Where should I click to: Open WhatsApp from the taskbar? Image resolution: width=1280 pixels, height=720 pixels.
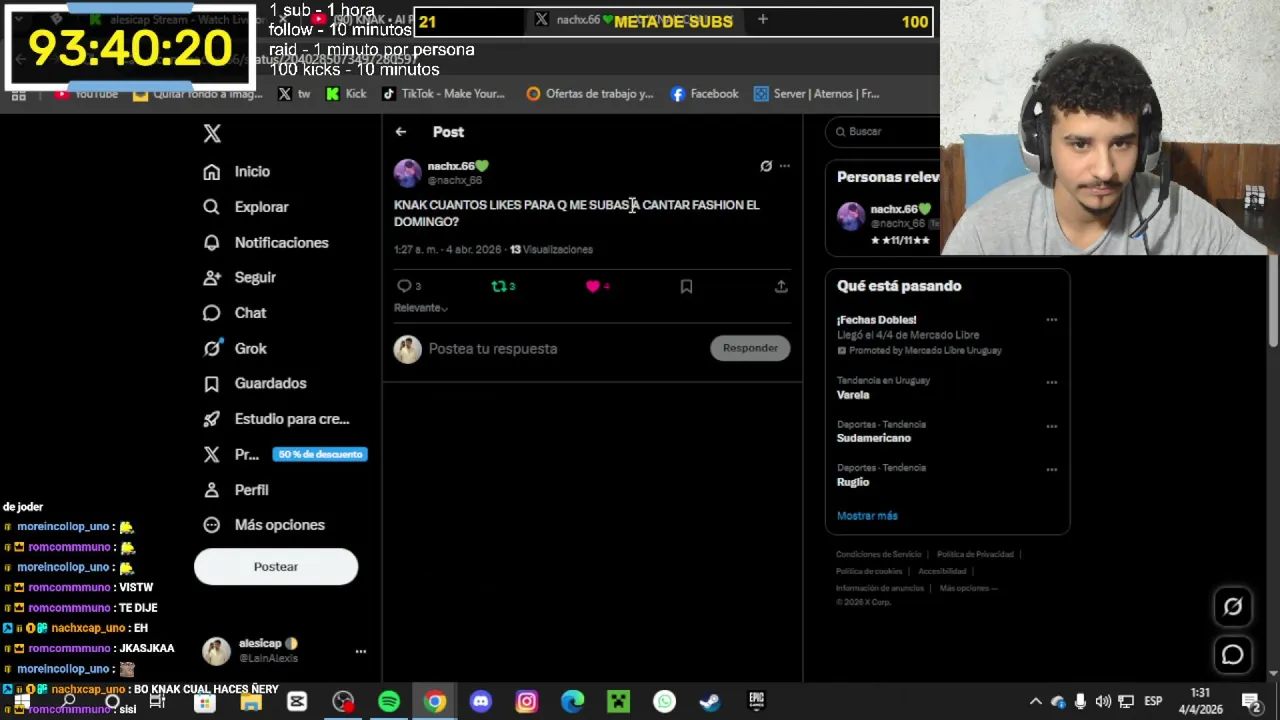[665, 702]
